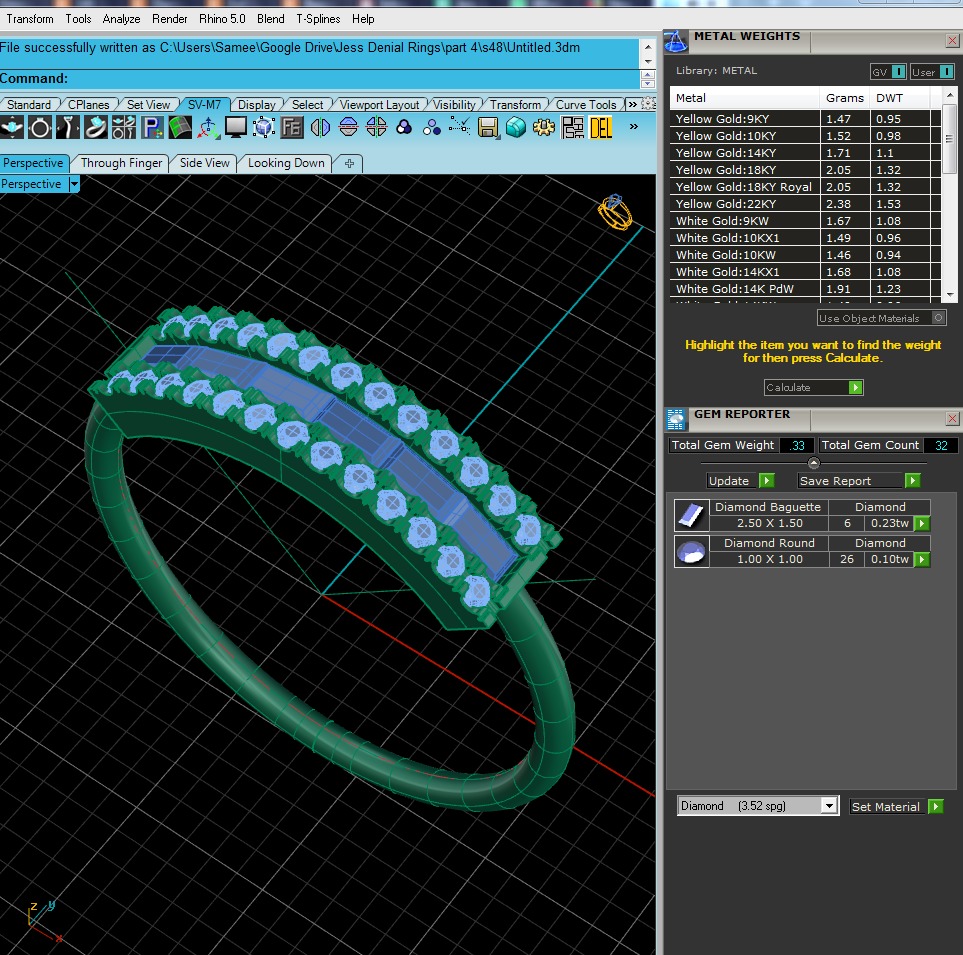This screenshot has width=963, height=955.
Task: Open the gem tools toolbar icon
Action: point(12,127)
